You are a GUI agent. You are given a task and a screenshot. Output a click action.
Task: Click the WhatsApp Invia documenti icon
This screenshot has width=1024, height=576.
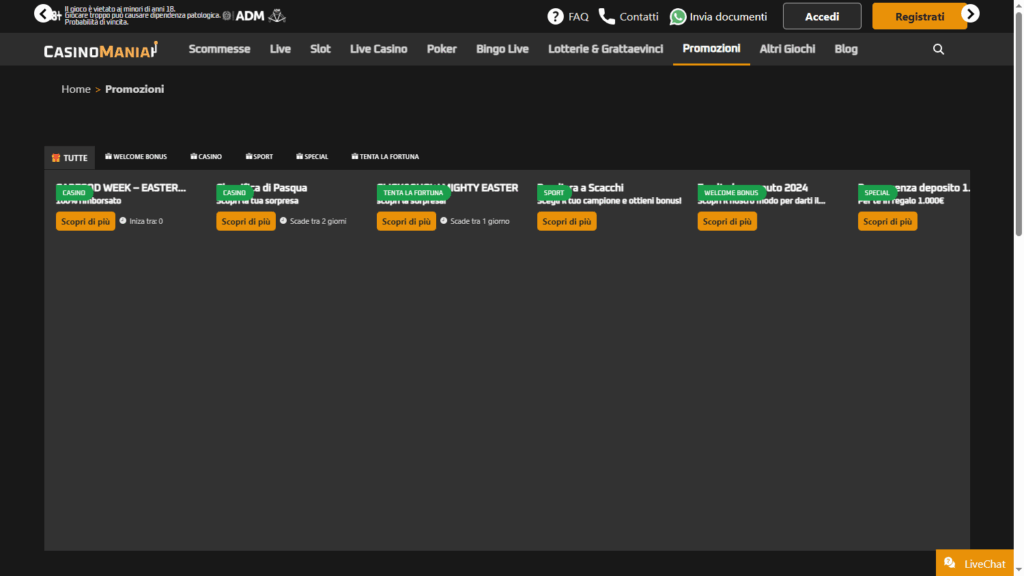(x=678, y=16)
